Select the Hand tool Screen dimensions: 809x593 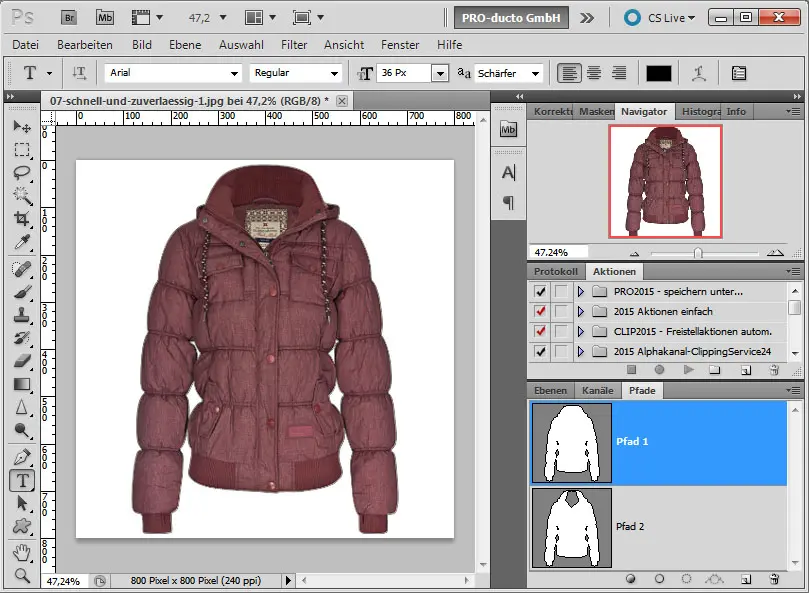(21, 551)
